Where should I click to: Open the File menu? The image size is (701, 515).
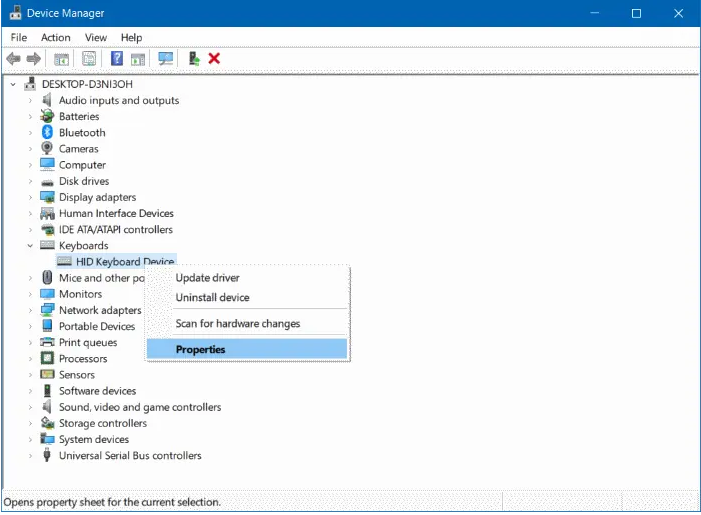coord(19,38)
